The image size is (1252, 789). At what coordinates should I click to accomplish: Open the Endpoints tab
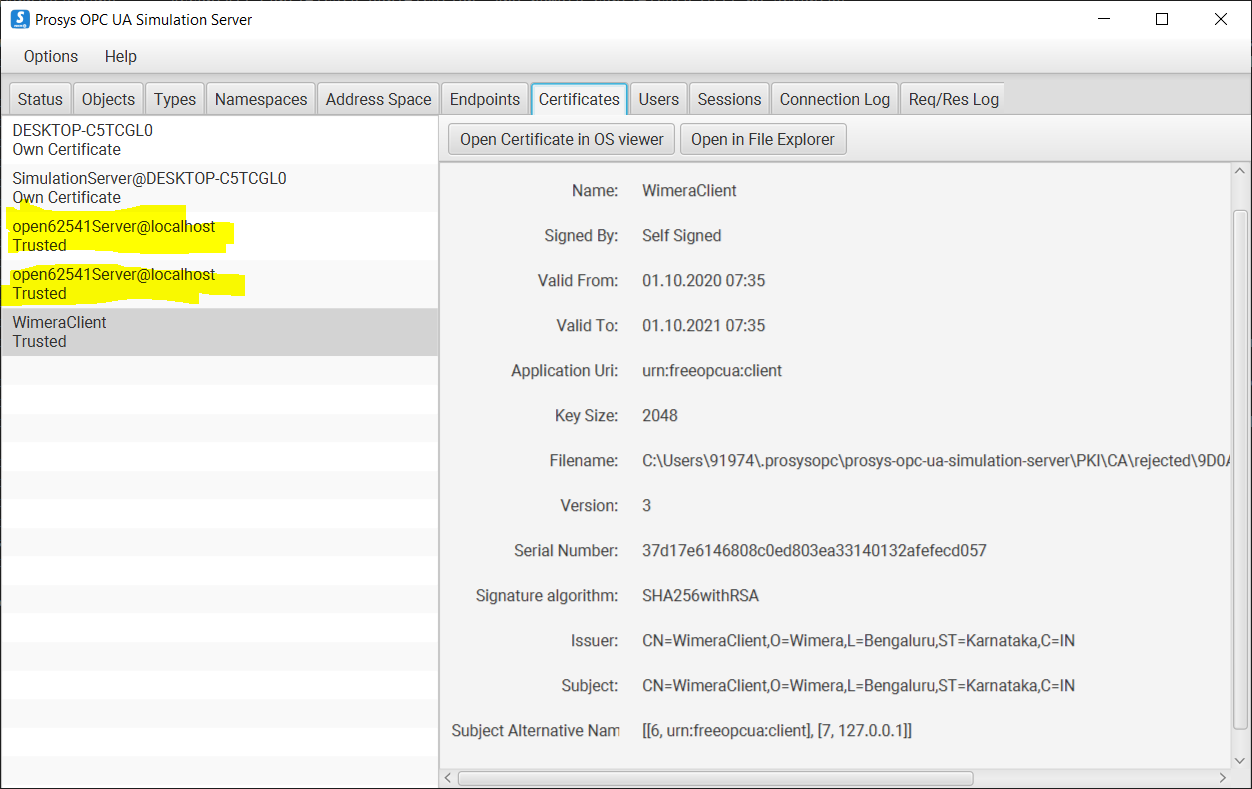[484, 98]
